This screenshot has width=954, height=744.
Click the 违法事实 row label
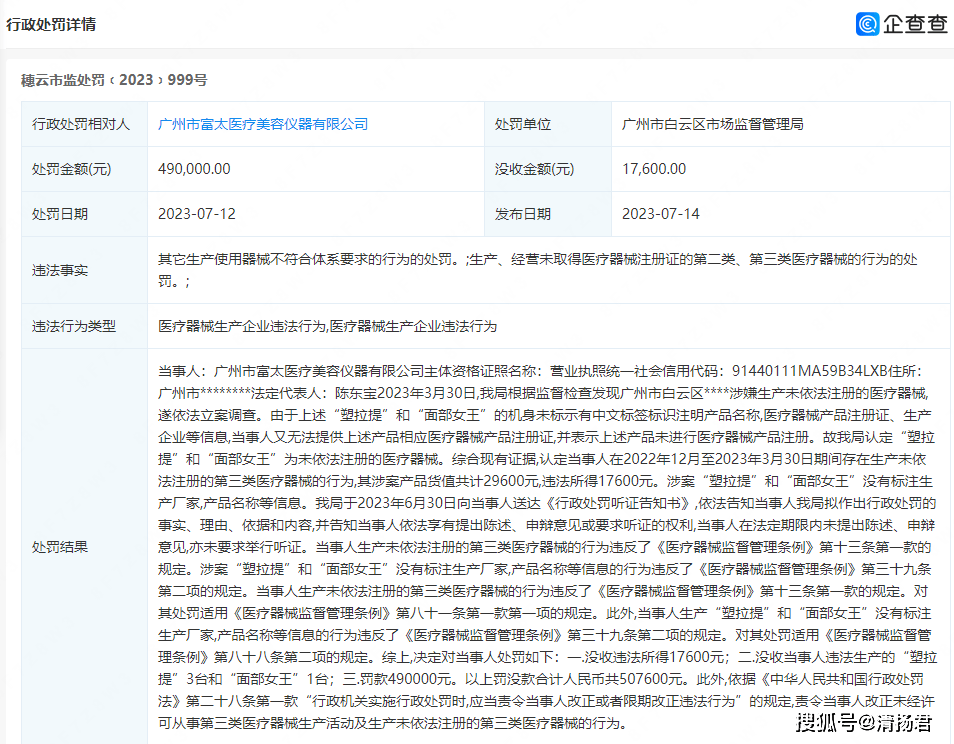tap(60, 270)
